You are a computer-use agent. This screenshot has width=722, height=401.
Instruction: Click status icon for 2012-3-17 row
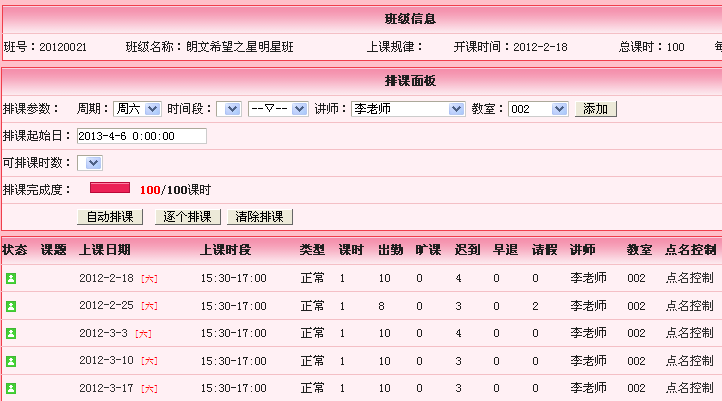pyautogui.click(x=11, y=388)
